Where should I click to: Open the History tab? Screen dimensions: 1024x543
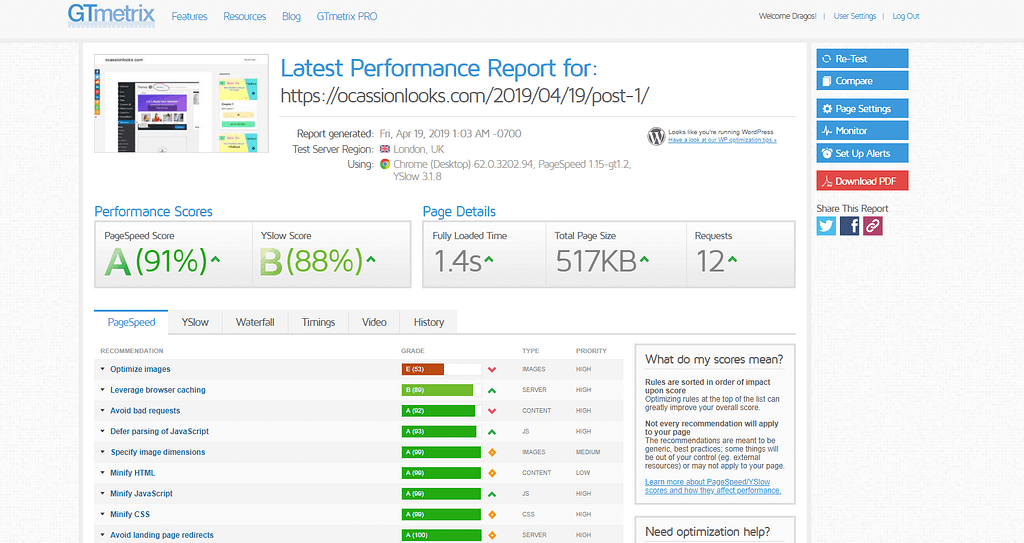pyautogui.click(x=428, y=322)
